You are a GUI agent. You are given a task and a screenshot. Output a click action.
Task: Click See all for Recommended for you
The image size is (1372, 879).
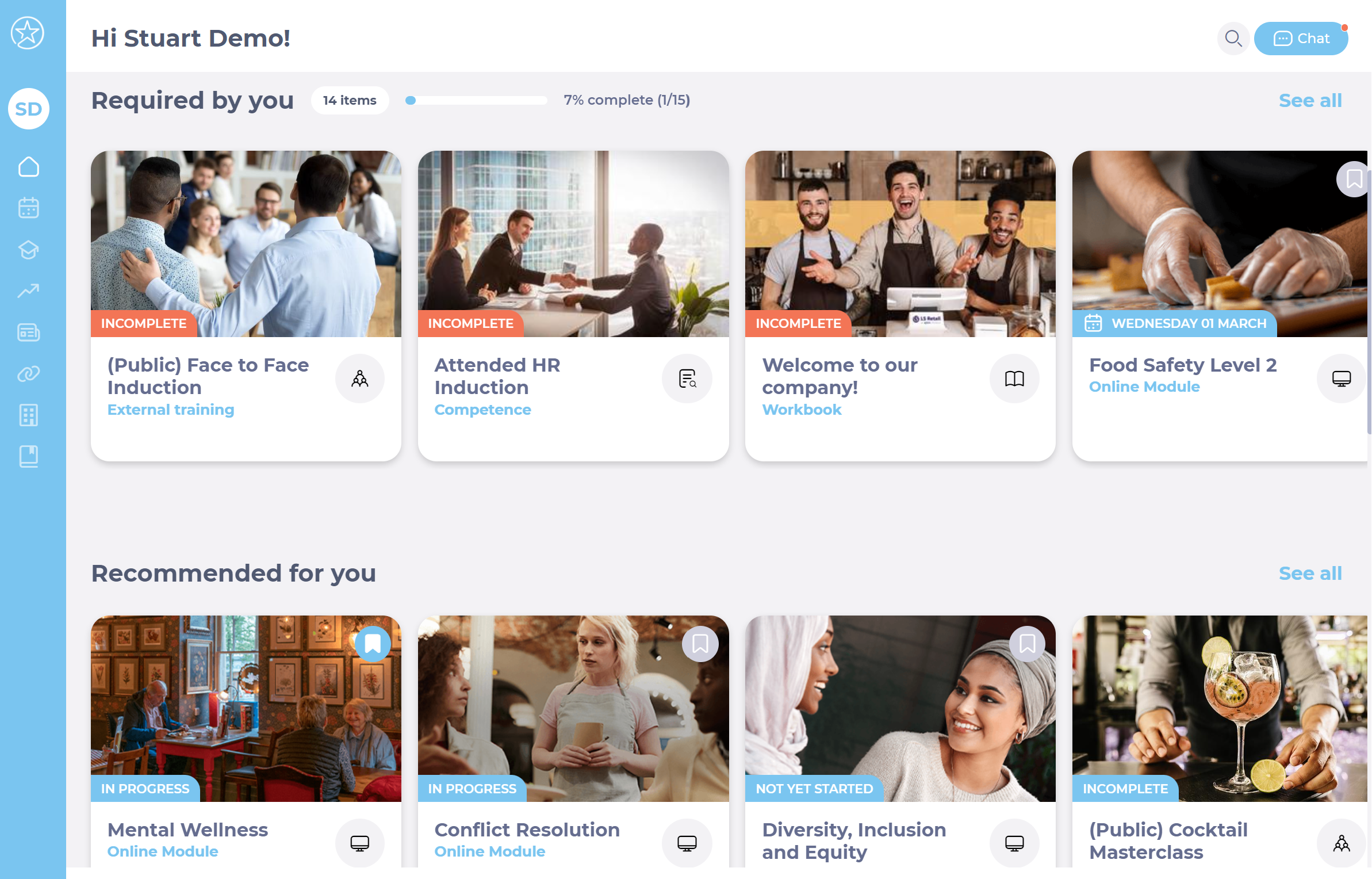(1310, 574)
